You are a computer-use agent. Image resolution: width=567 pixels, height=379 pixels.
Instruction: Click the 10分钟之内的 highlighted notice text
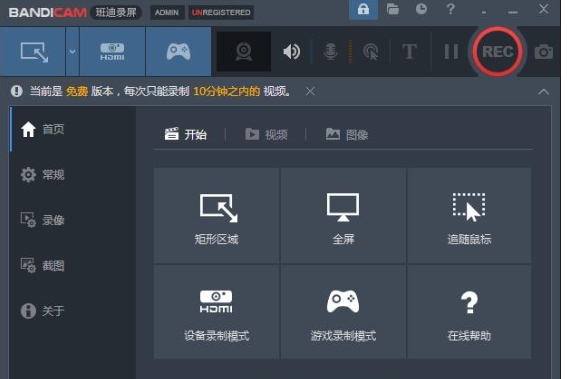[227, 91]
